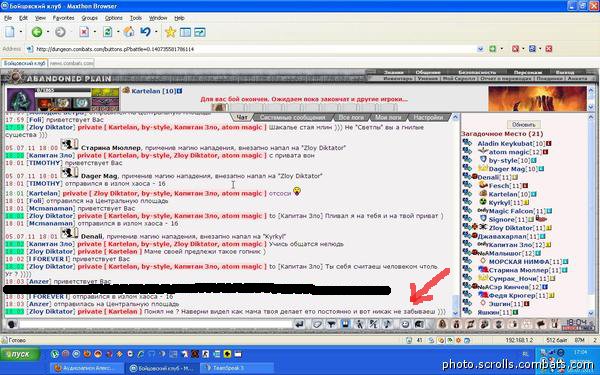Switch to the news.combats.com browser tab
This screenshot has width=600, height=375.
click(x=71, y=63)
